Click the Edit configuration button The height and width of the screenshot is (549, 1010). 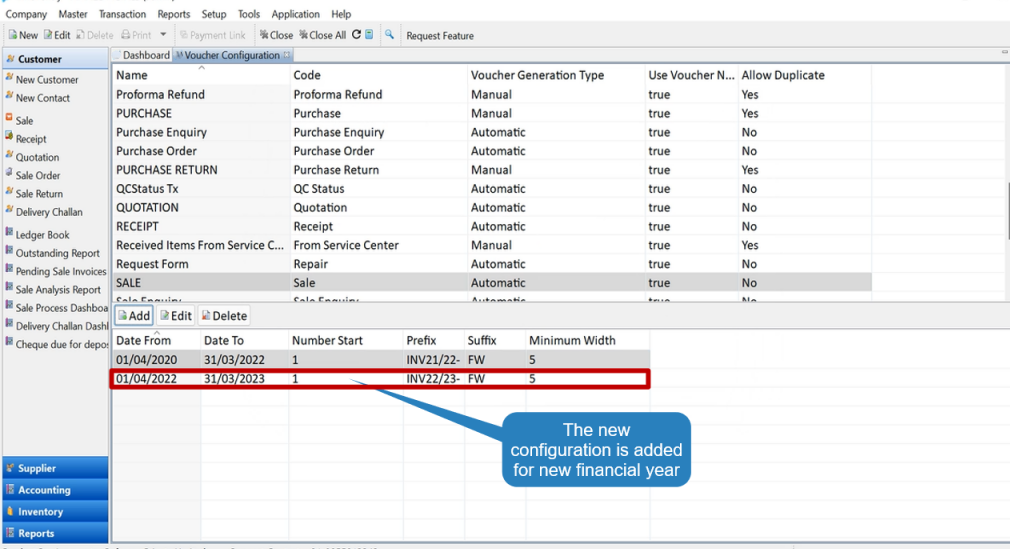pos(176,316)
